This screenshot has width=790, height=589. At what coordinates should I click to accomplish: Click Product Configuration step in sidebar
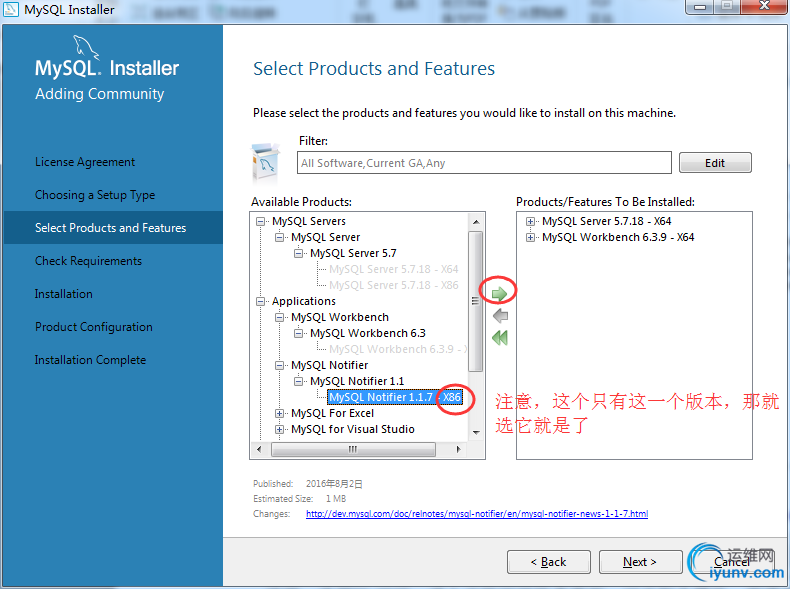[94, 327]
